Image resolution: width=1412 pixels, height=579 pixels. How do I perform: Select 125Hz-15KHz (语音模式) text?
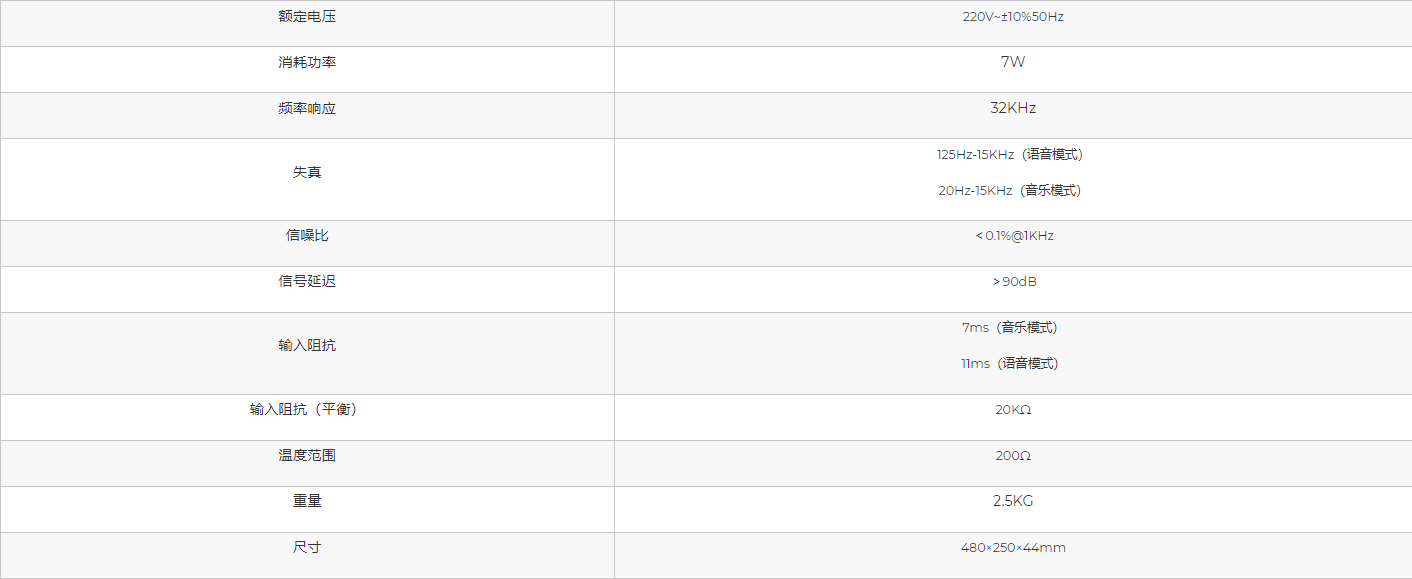(x=1010, y=155)
